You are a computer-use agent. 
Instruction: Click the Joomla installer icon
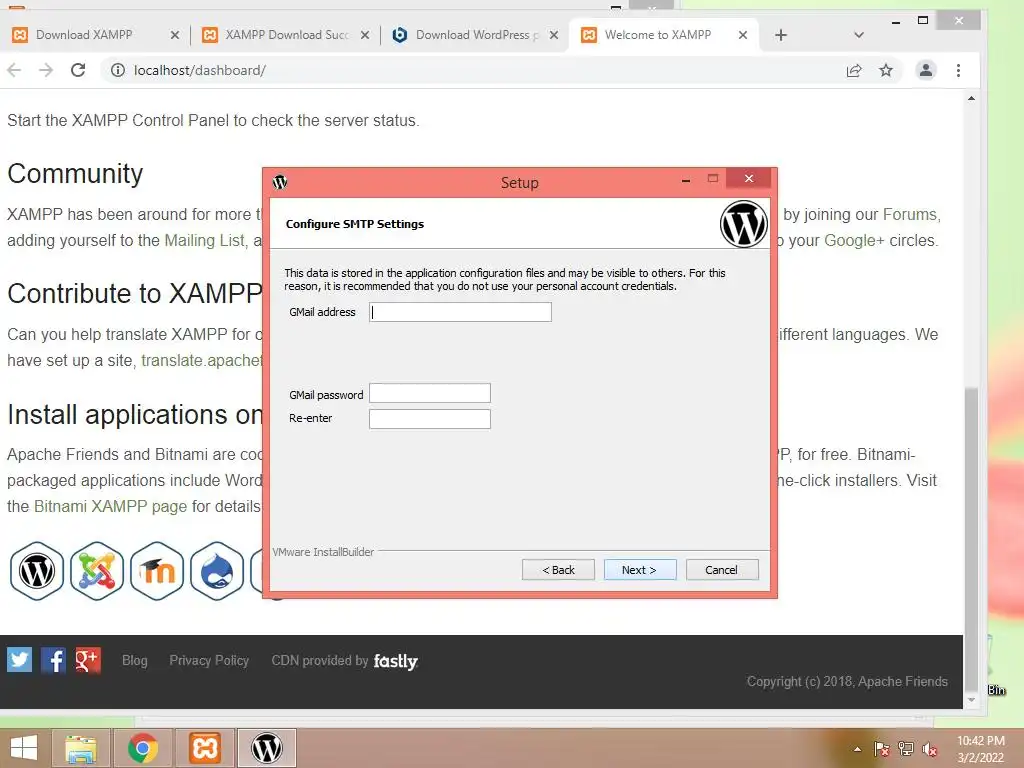click(97, 571)
